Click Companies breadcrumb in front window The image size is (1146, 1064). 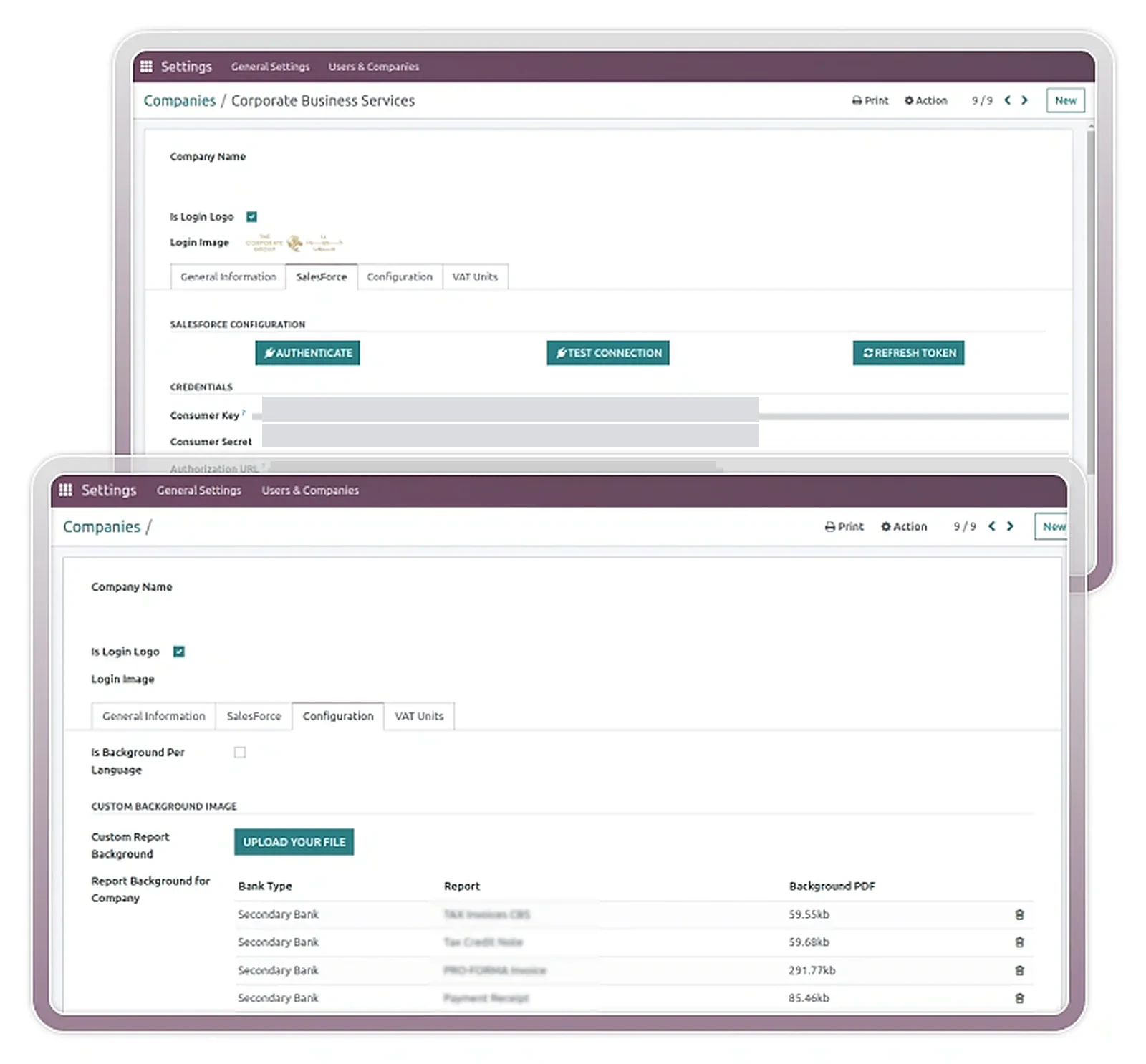pos(102,527)
